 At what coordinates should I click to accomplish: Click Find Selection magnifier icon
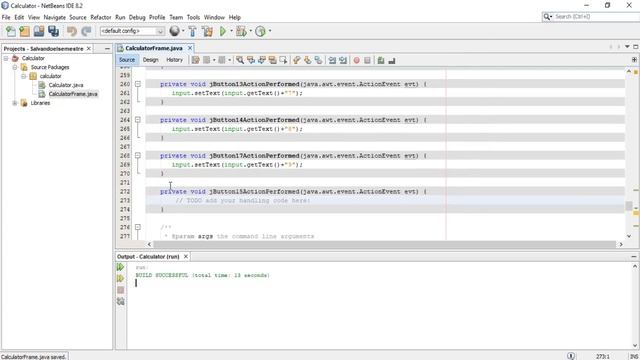pyautogui.click(x=240, y=60)
